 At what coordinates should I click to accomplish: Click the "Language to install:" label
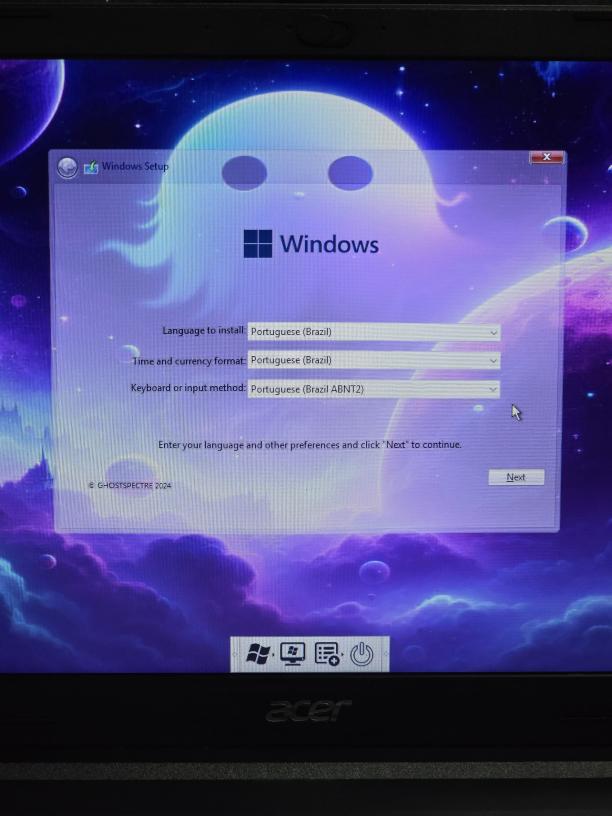pos(204,330)
